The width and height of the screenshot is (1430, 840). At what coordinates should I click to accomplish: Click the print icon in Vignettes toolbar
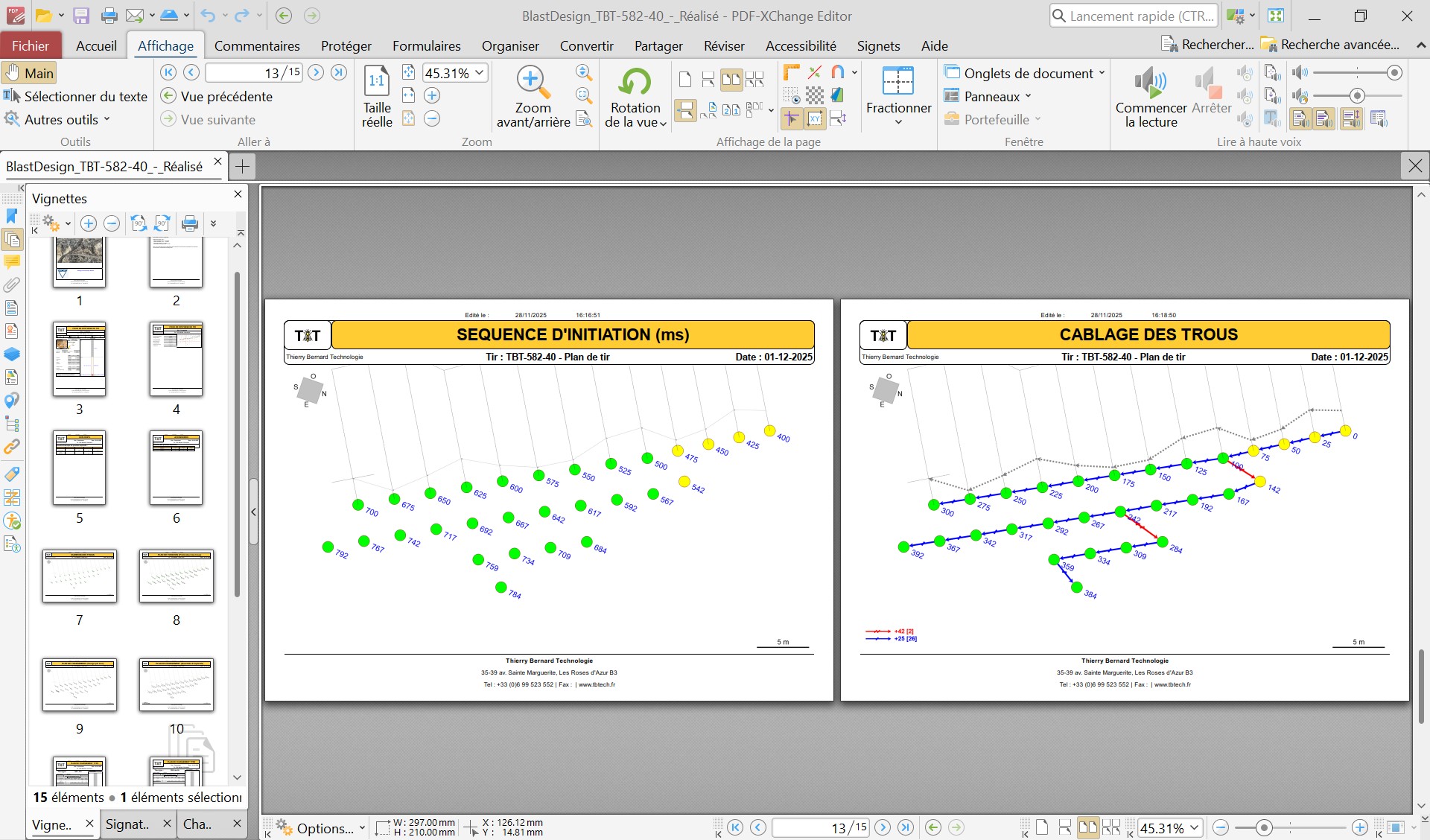(190, 223)
